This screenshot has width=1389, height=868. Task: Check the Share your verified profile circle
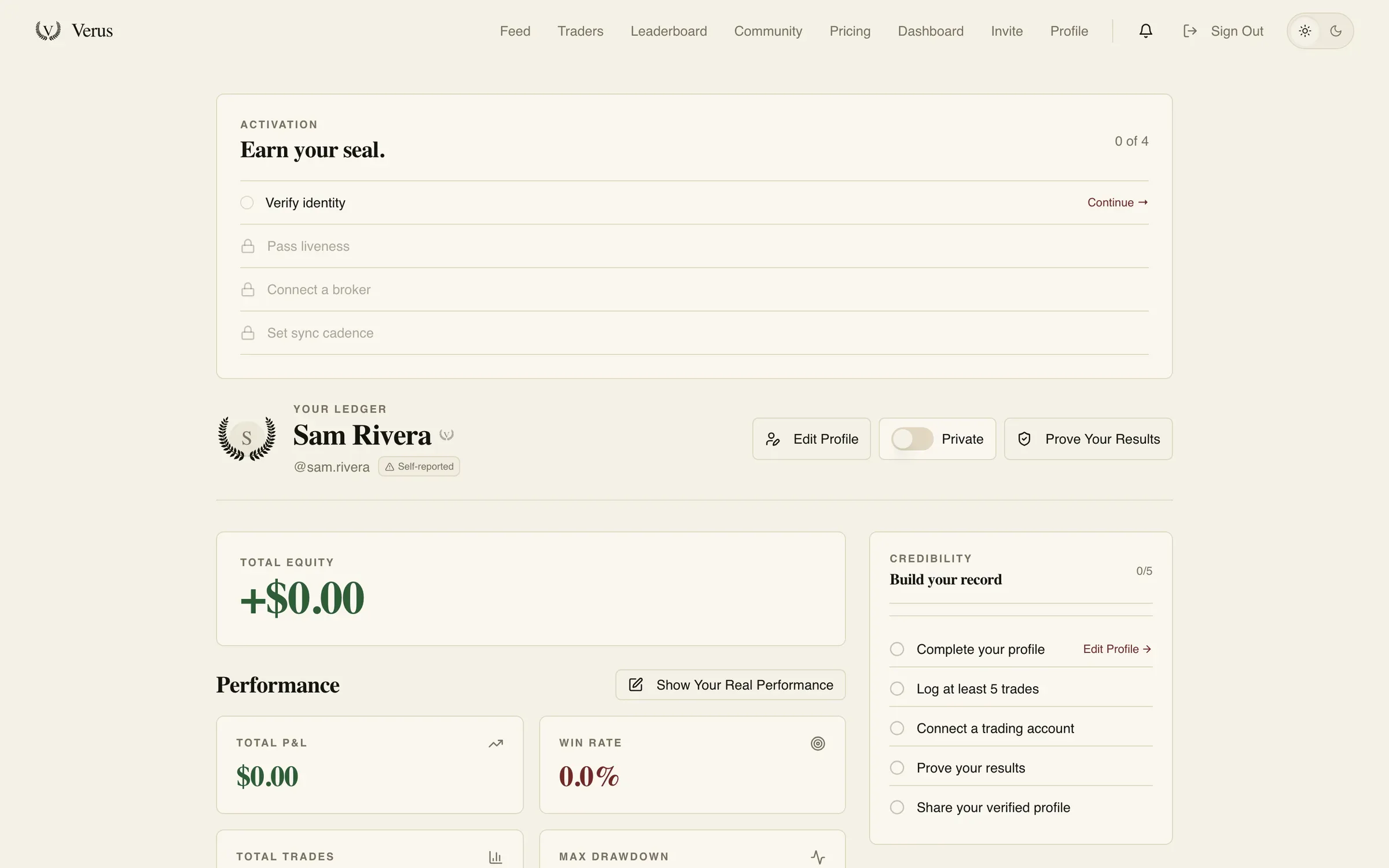(x=897, y=807)
